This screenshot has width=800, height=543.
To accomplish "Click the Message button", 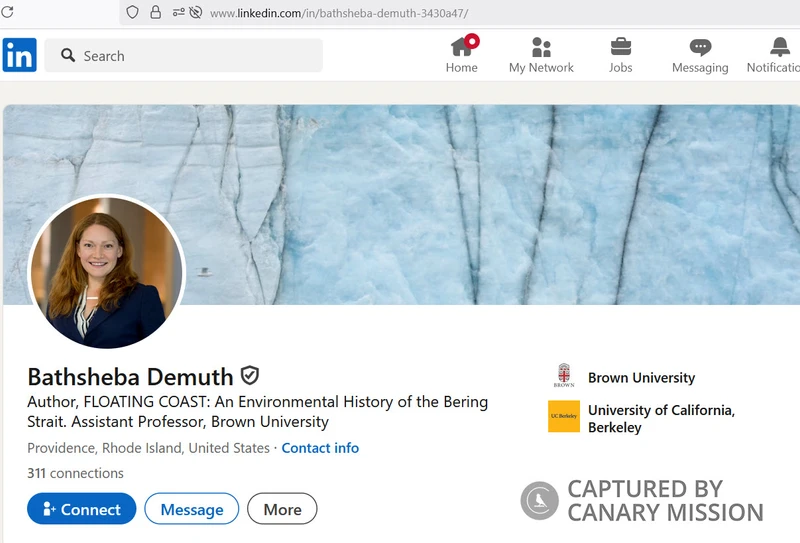I will click(192, 508).
